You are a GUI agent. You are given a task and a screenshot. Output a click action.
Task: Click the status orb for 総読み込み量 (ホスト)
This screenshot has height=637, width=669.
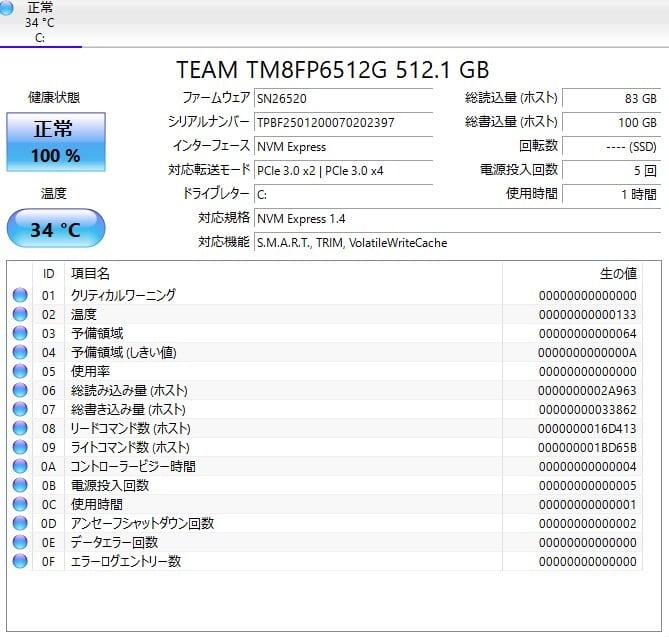20,390
